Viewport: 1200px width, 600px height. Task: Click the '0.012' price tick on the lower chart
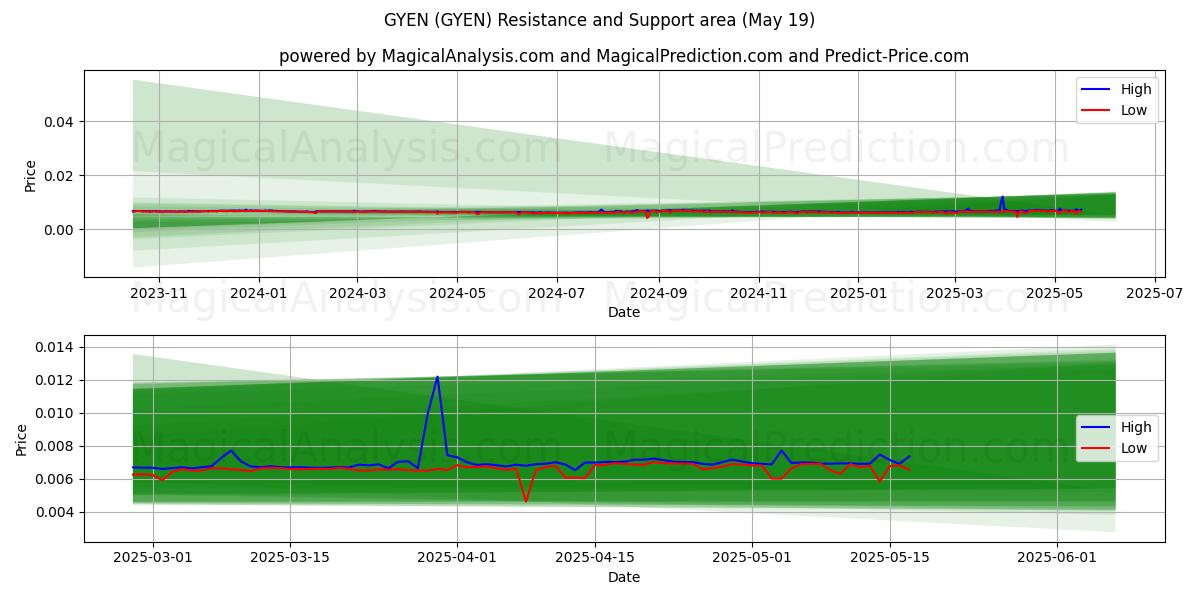[57, 380]
